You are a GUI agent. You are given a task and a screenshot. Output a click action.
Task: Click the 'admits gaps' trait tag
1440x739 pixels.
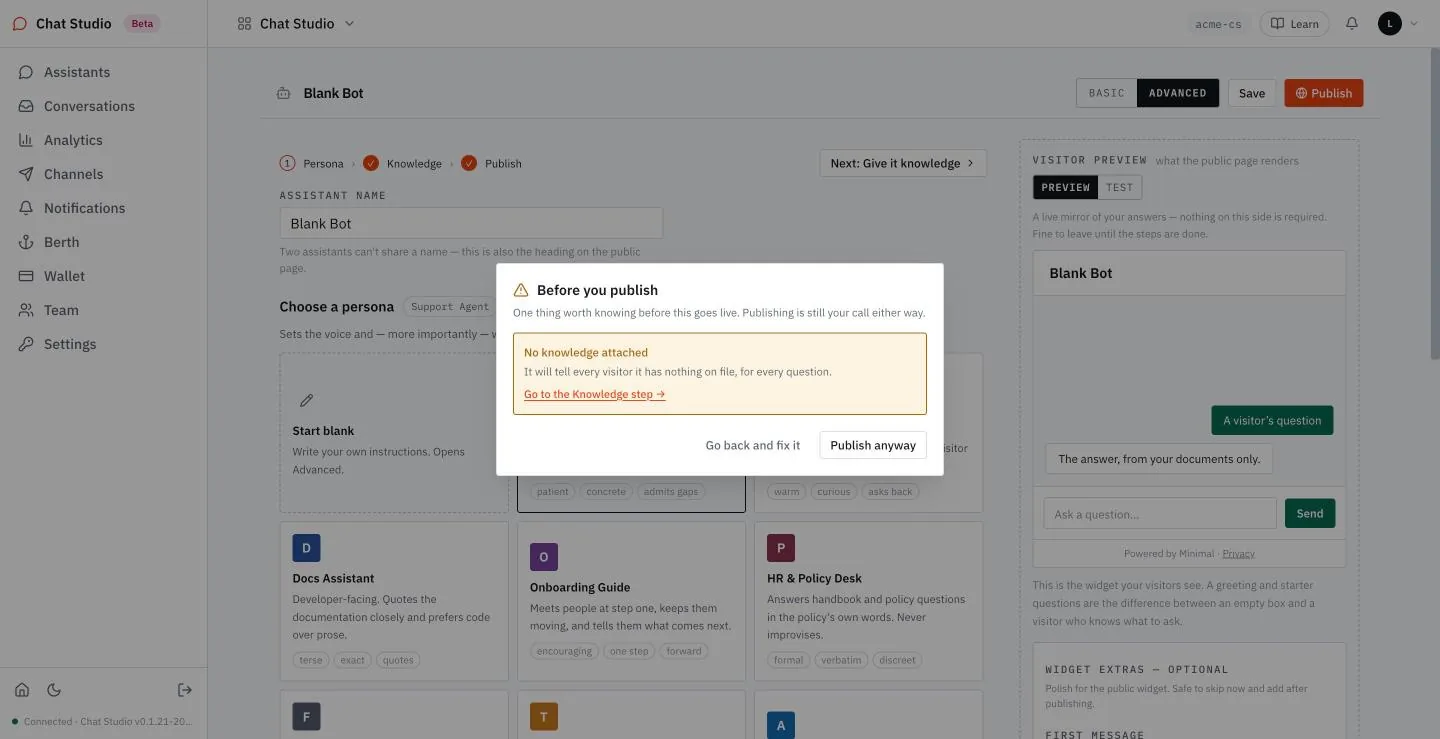670,491
